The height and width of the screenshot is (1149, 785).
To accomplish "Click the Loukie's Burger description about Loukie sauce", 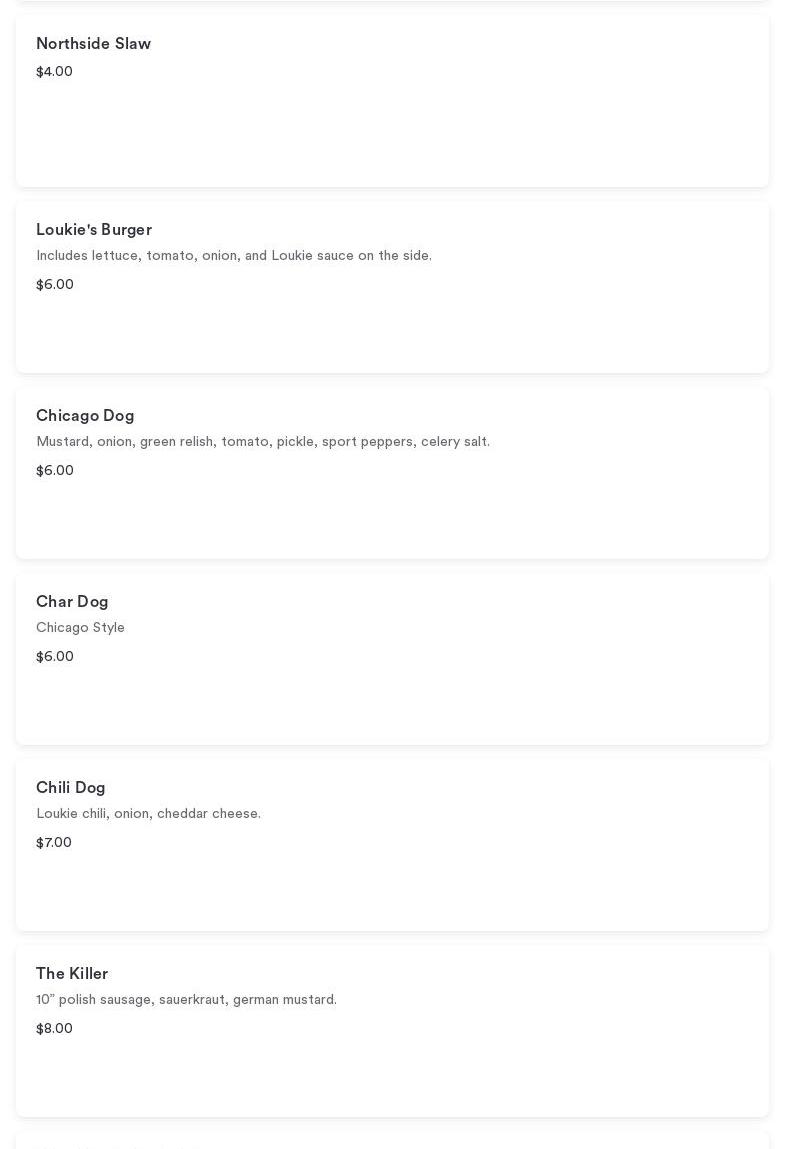I will click(x=234, y=256).
